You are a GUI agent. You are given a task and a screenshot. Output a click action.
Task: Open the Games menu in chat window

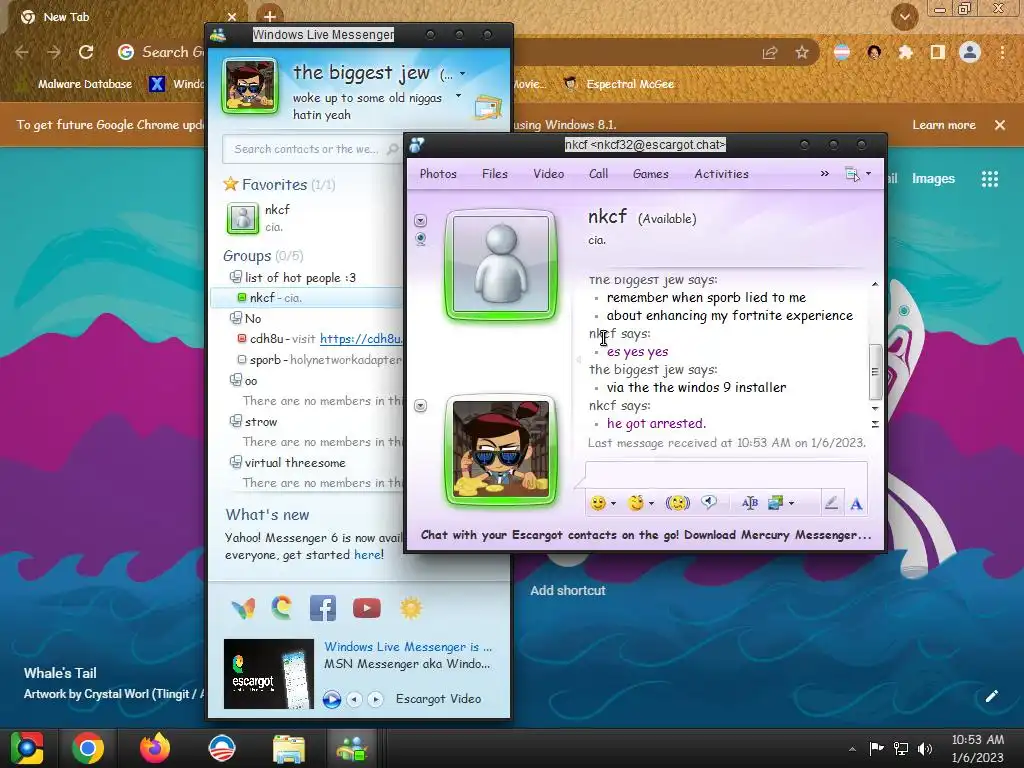pos(650,174)
